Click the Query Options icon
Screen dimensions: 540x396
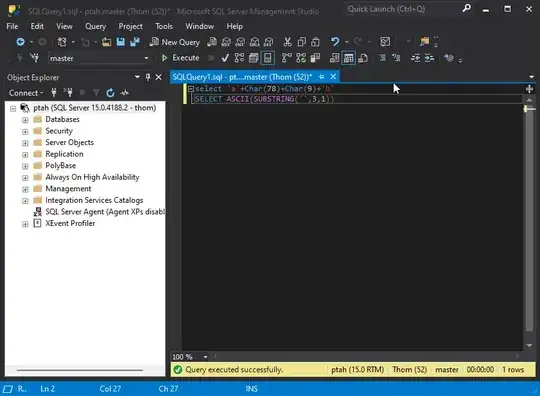click(254, 58)
